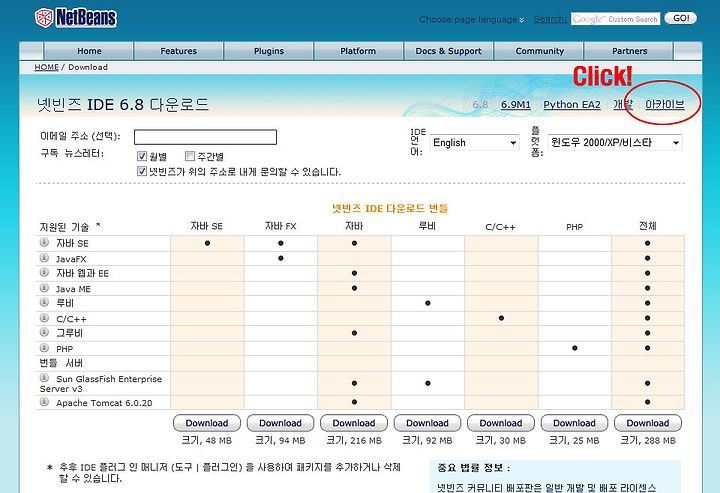The width and height of the screenshot is (720, 493).
Task: Click the 6.8 version text
Action: click(x=480, y=105)
